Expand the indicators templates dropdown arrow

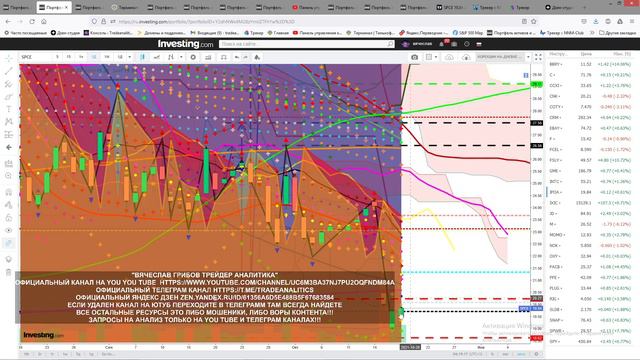pos(181,57)
